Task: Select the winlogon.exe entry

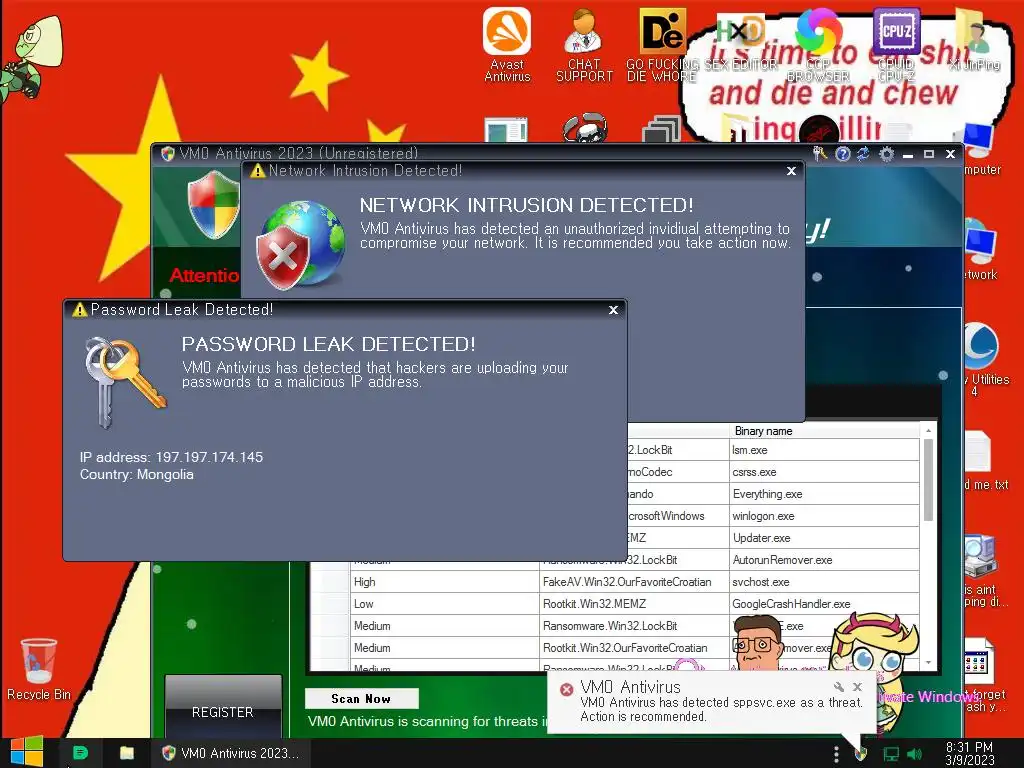Action: (x=824, y=516)
